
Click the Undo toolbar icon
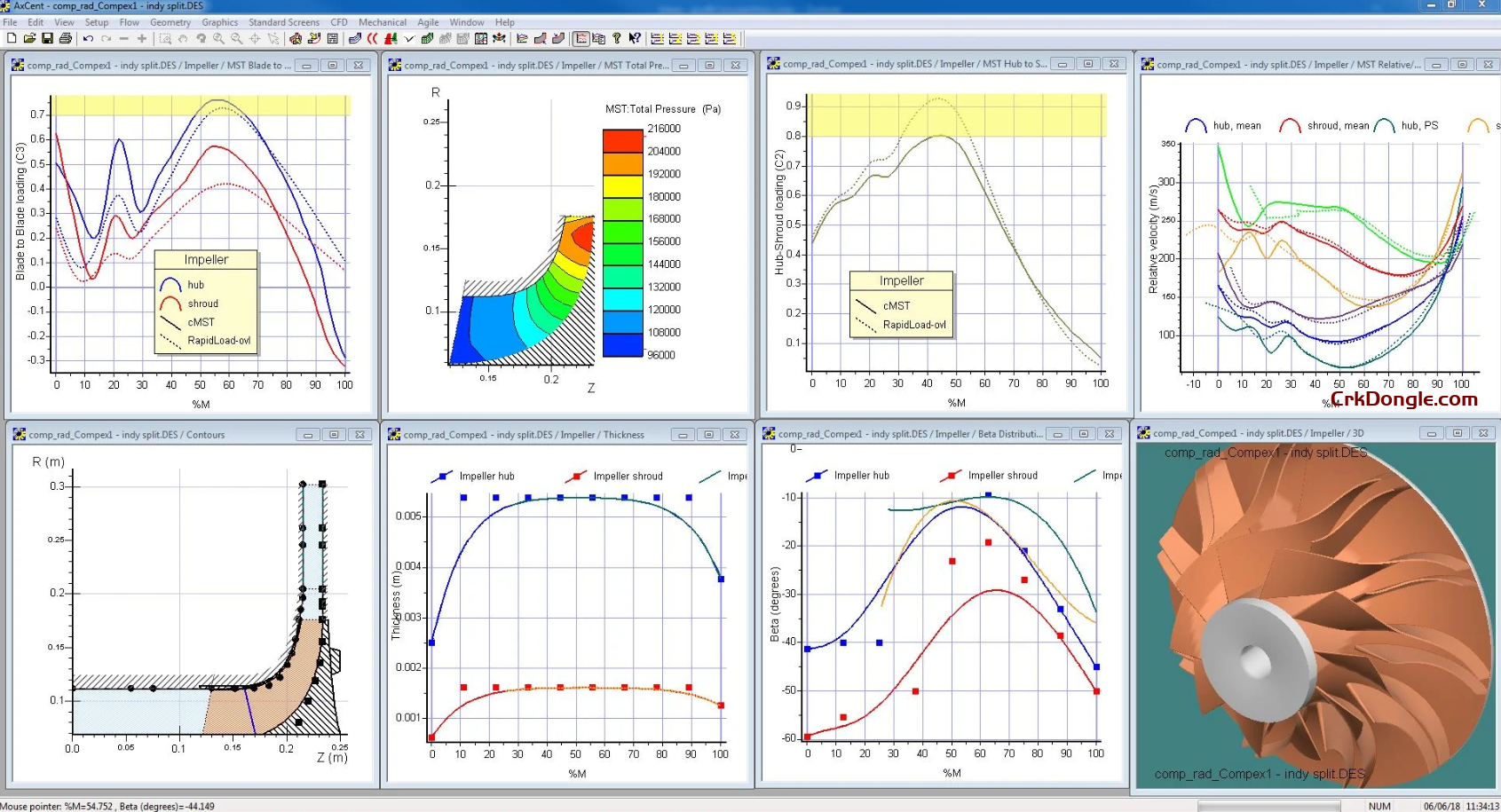[87, 38]
